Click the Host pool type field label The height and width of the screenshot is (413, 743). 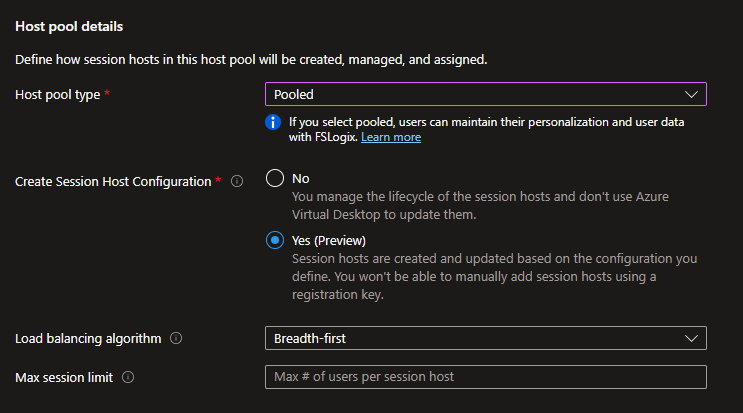58,94
